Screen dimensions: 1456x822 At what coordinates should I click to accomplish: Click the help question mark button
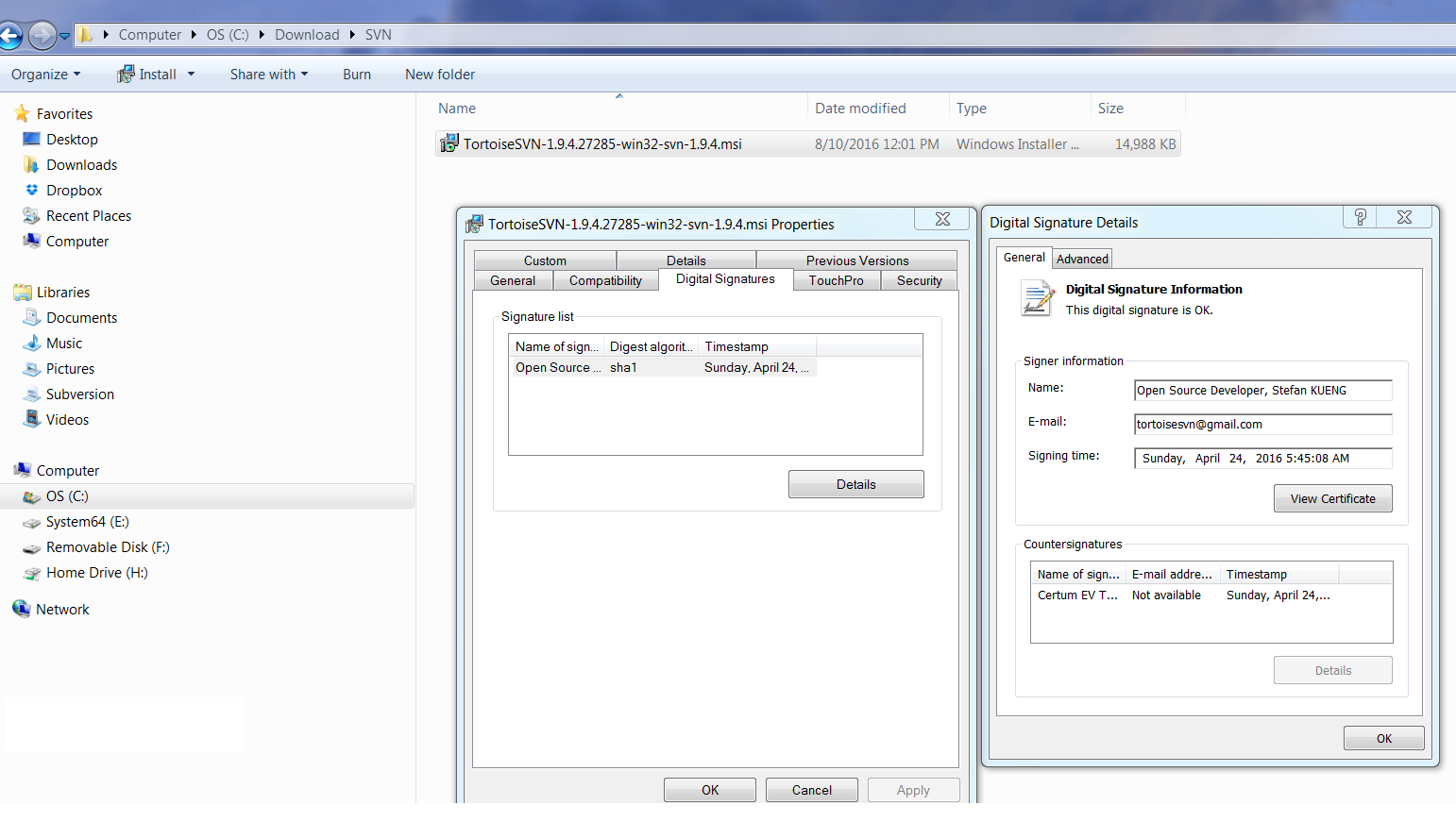1360,217
